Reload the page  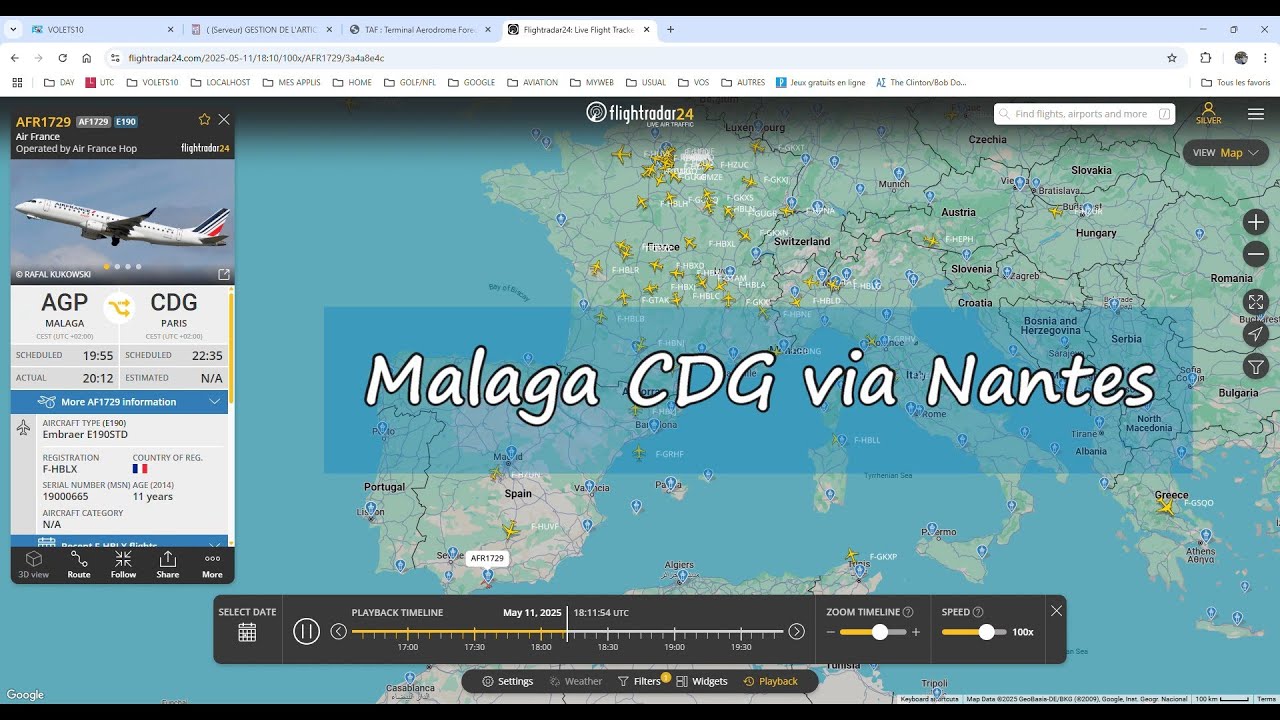[x=62, y=58]
